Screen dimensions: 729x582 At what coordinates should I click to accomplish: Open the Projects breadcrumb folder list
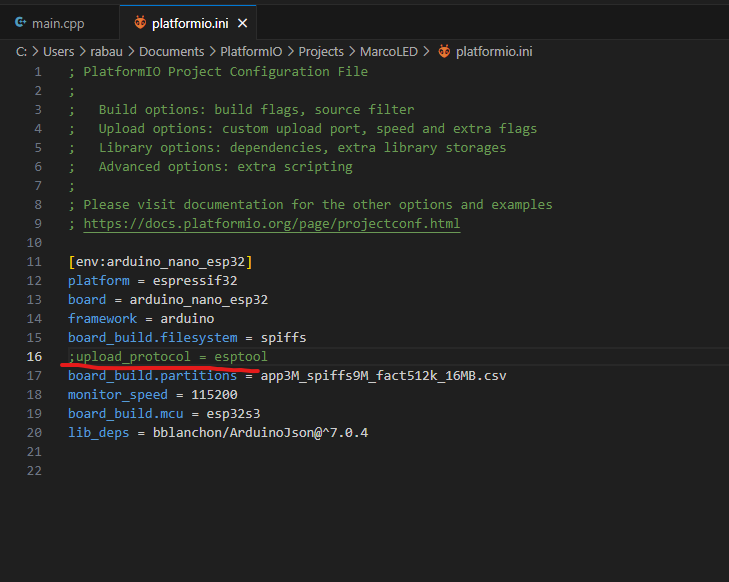[x=320, y=51]
